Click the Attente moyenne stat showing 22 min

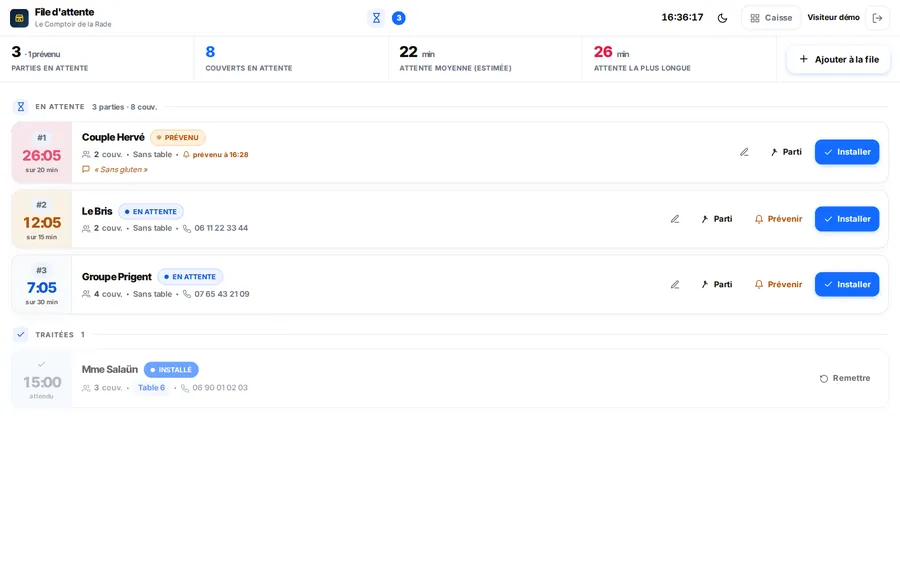click(485, 59)
